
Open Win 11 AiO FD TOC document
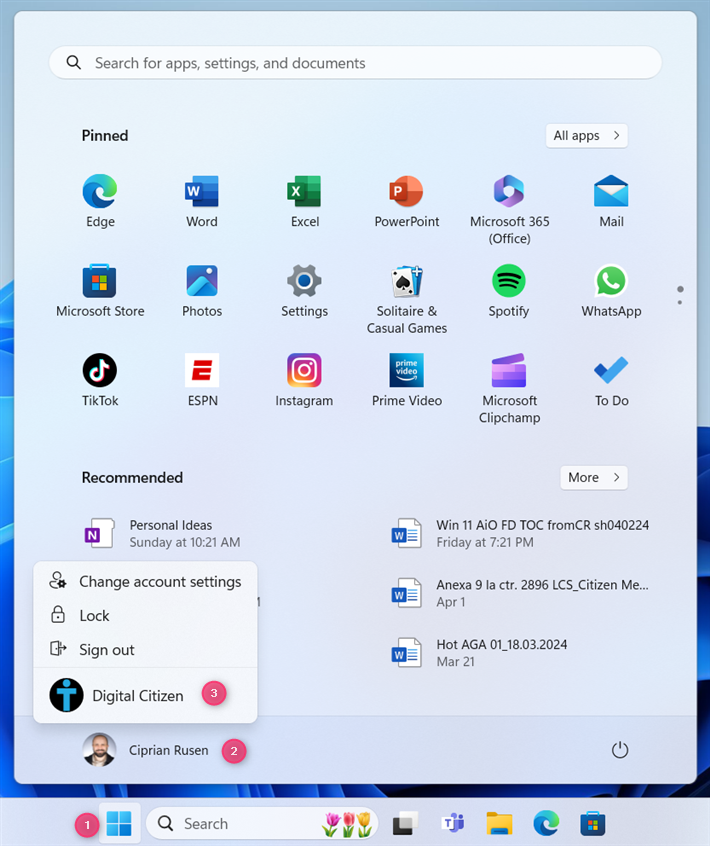(x=521, y=533)
